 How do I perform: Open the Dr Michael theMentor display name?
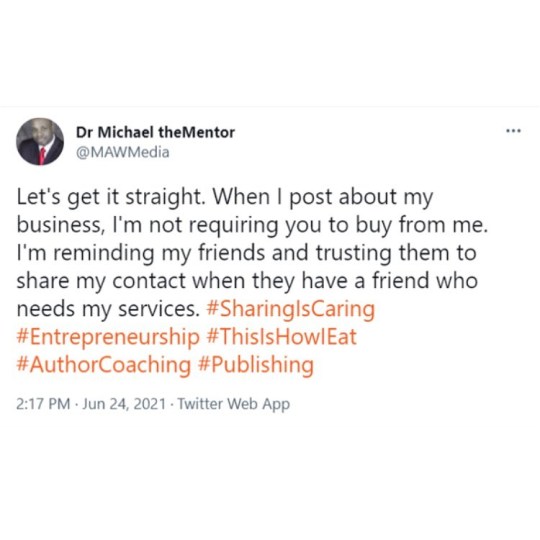point(155,132)
